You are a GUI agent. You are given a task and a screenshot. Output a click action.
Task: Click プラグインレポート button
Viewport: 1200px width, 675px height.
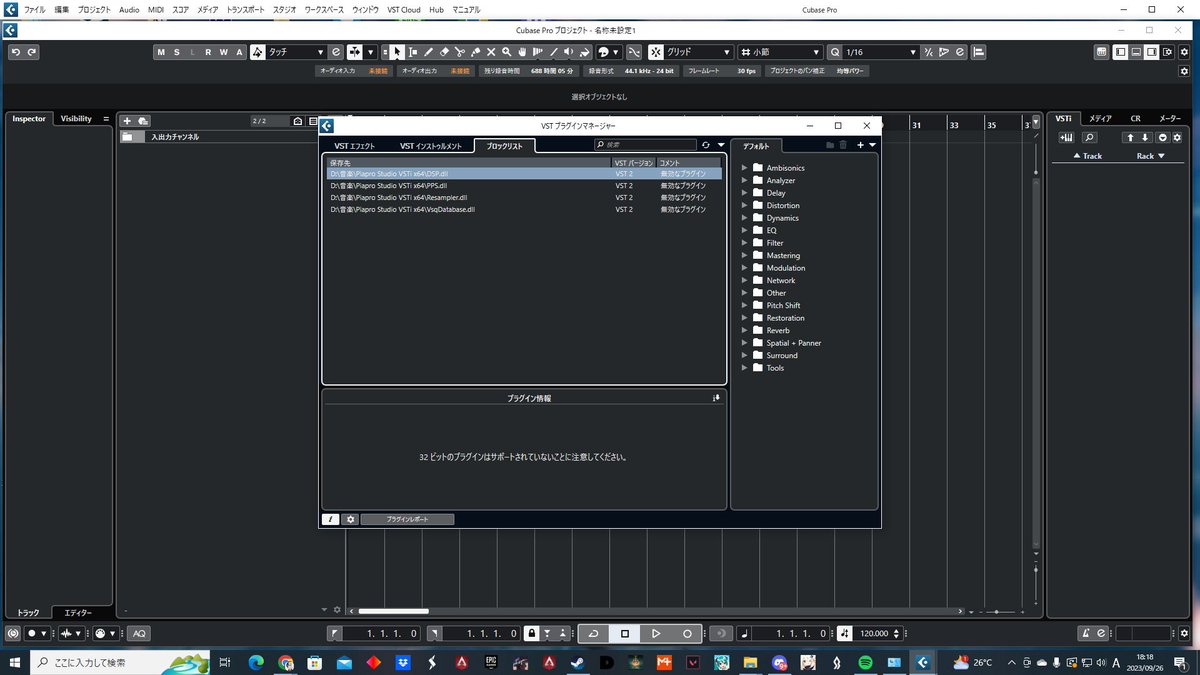407,519
